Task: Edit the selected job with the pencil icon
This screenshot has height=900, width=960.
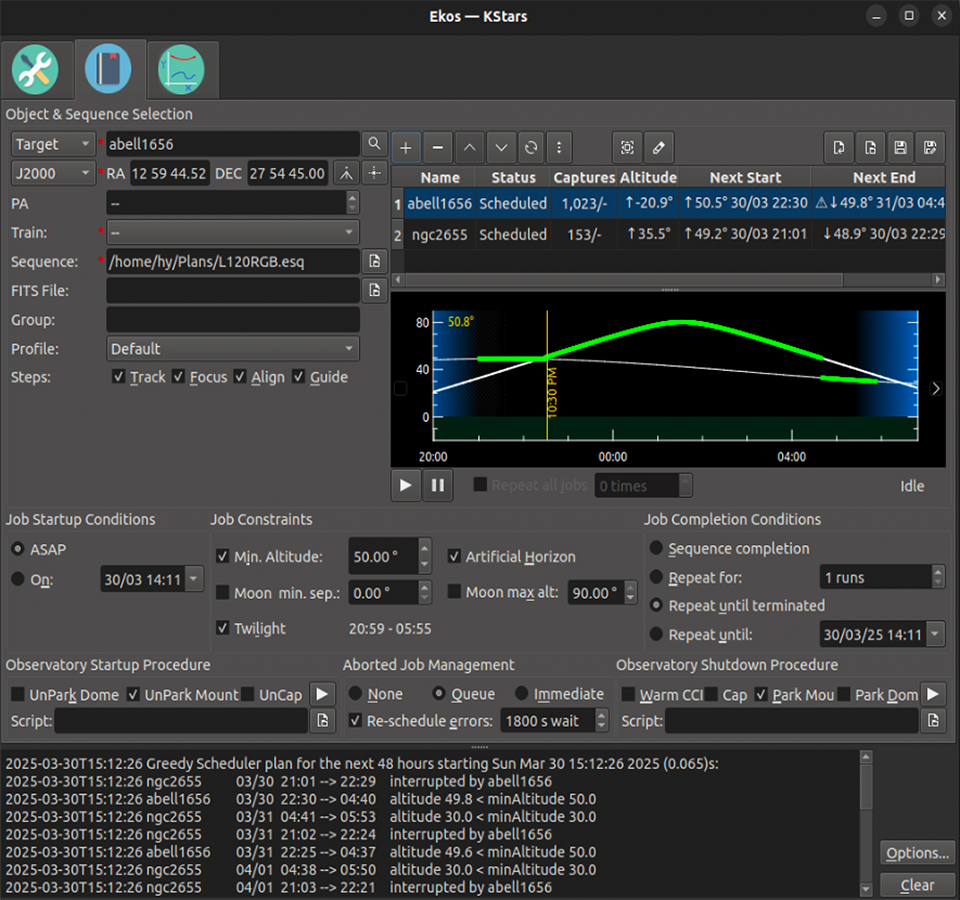Action: pyautogui.click(x=659, y=147)
